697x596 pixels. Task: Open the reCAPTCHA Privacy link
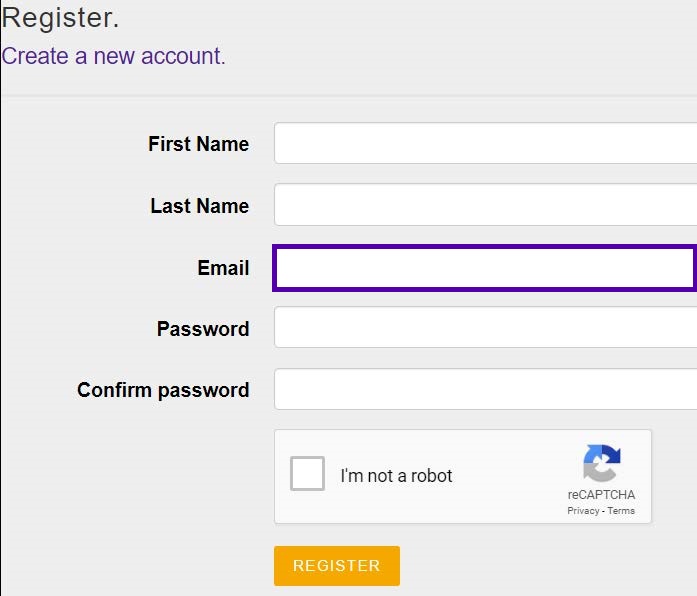point(583,511)
